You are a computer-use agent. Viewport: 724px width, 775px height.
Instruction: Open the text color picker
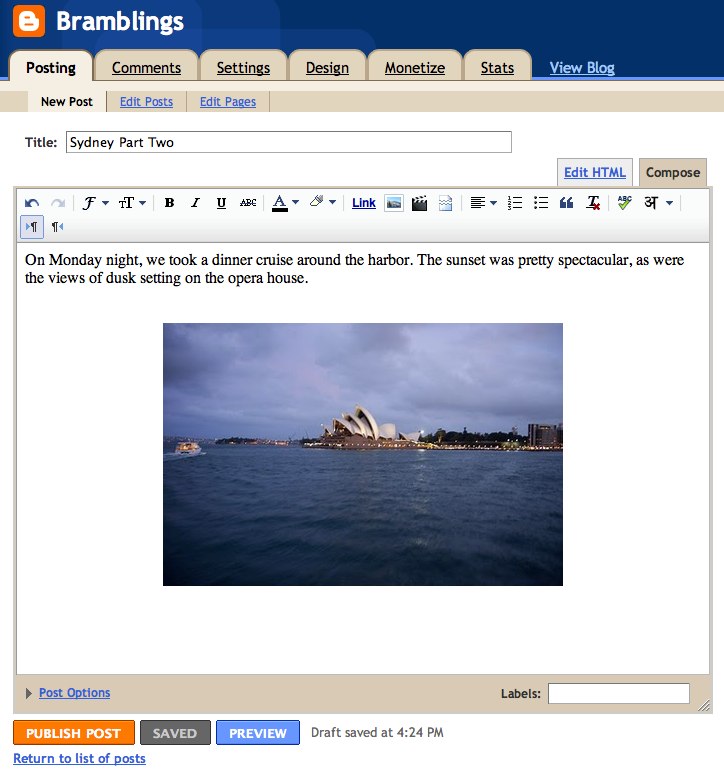pos(285,203)
